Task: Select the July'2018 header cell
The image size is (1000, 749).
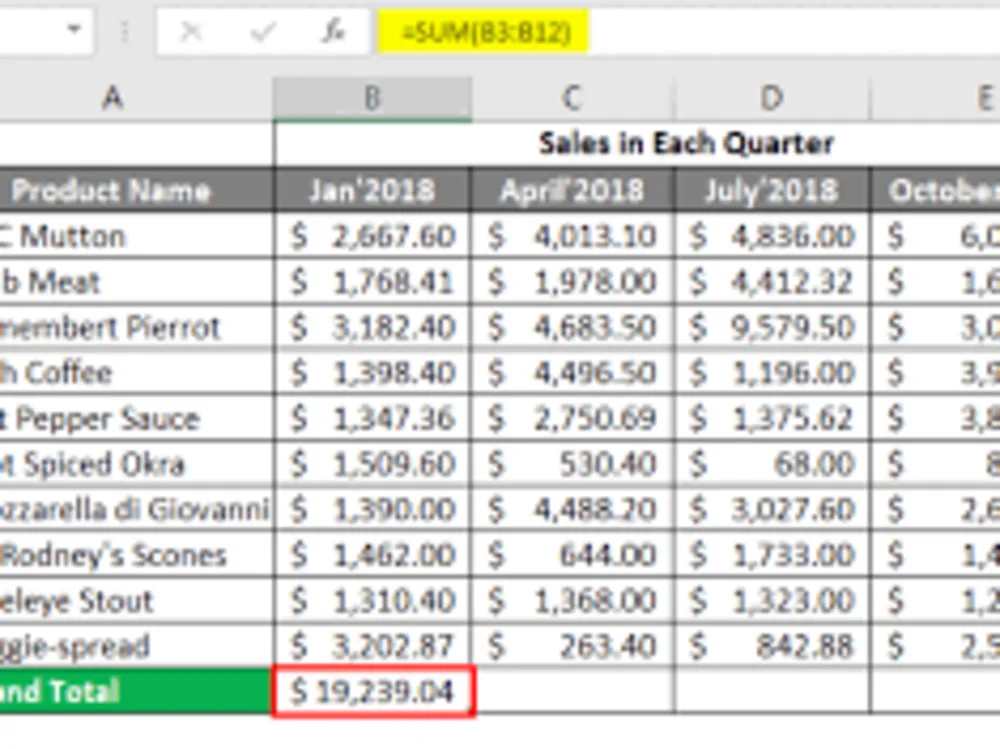Action: pos(771,190)
